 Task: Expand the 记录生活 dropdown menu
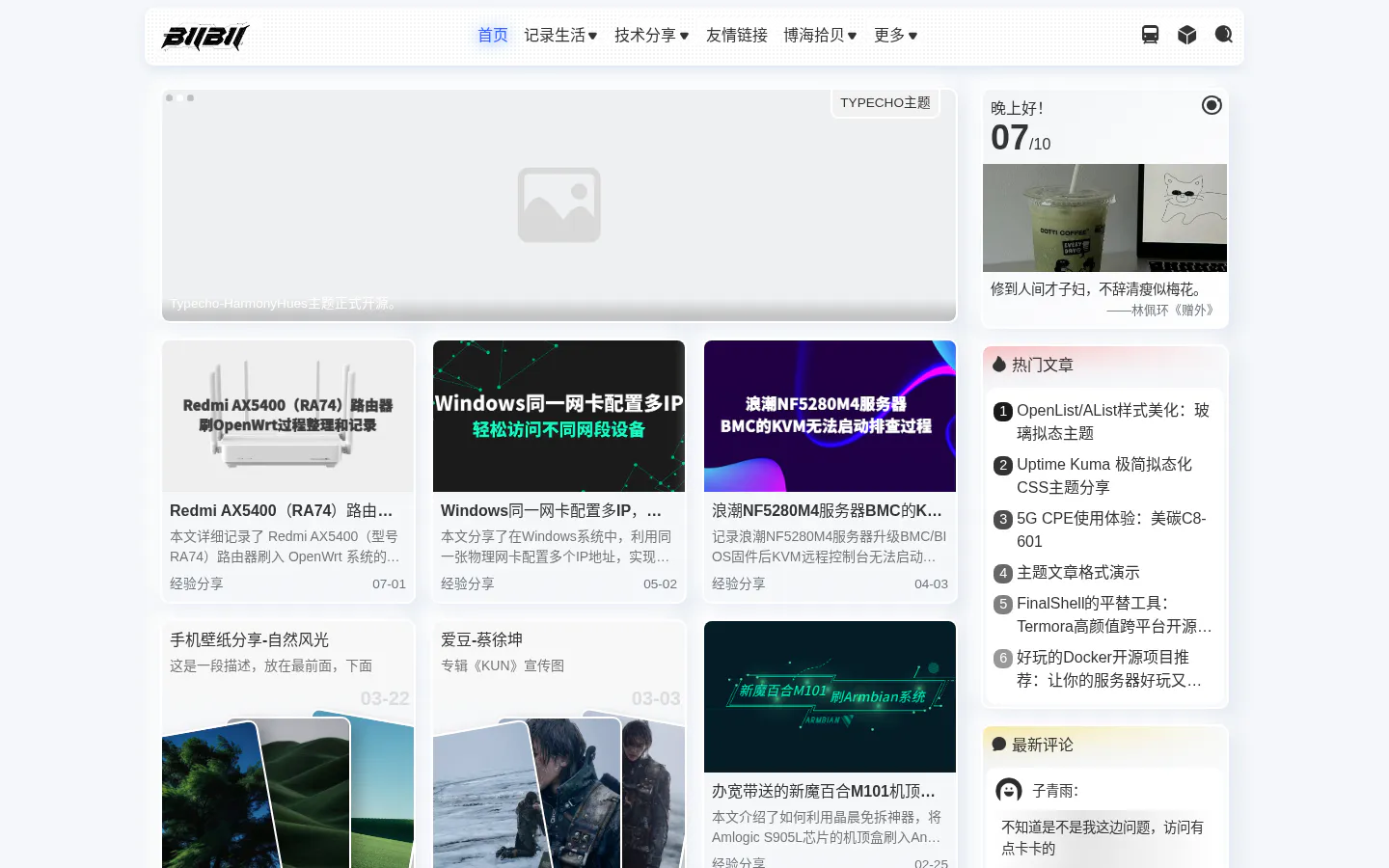click(560, 36)
